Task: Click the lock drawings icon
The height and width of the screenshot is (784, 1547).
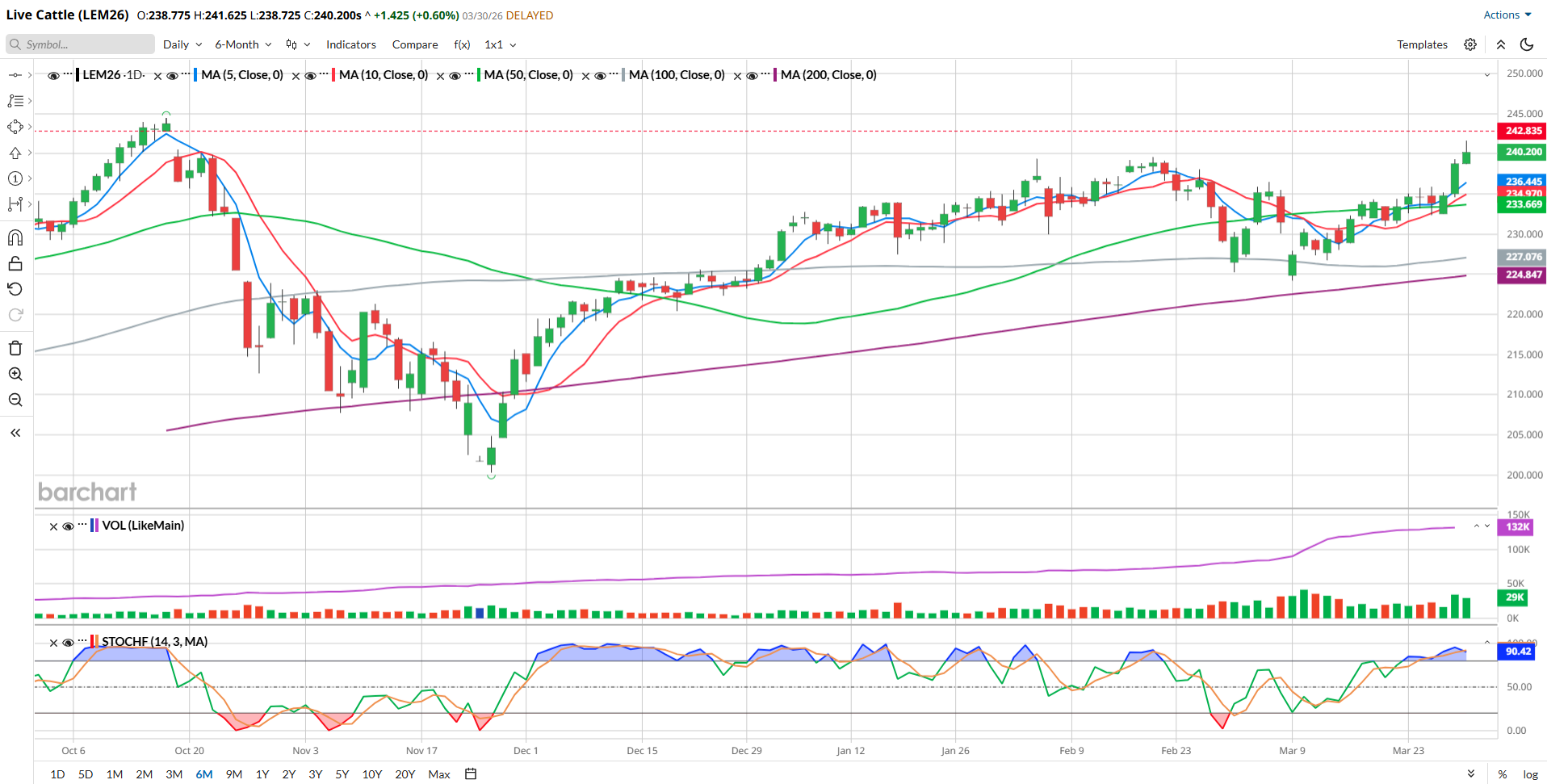Action: (15, 263)
